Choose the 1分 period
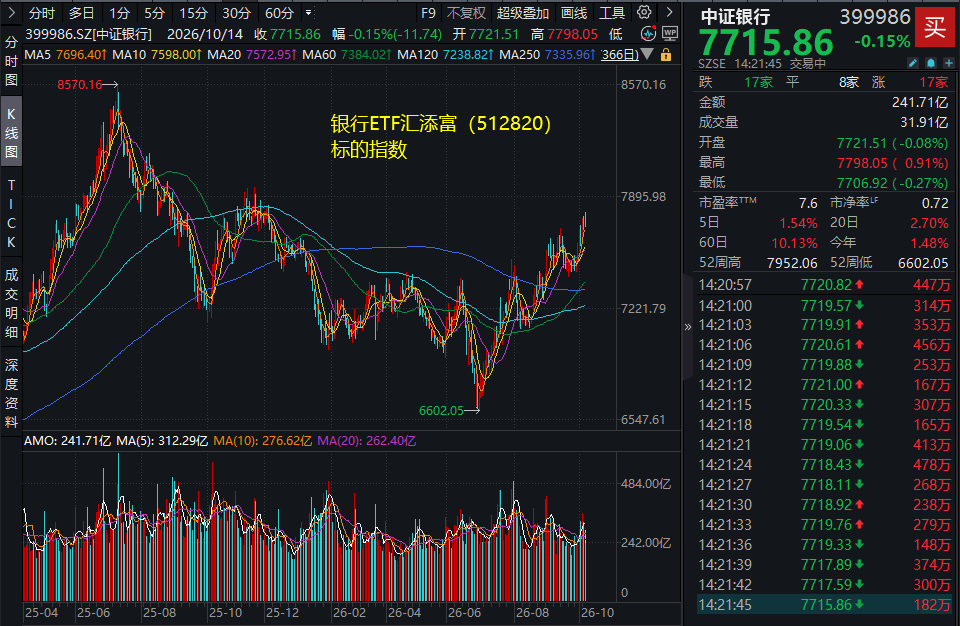Screen dimensions: 960x626 119,13
